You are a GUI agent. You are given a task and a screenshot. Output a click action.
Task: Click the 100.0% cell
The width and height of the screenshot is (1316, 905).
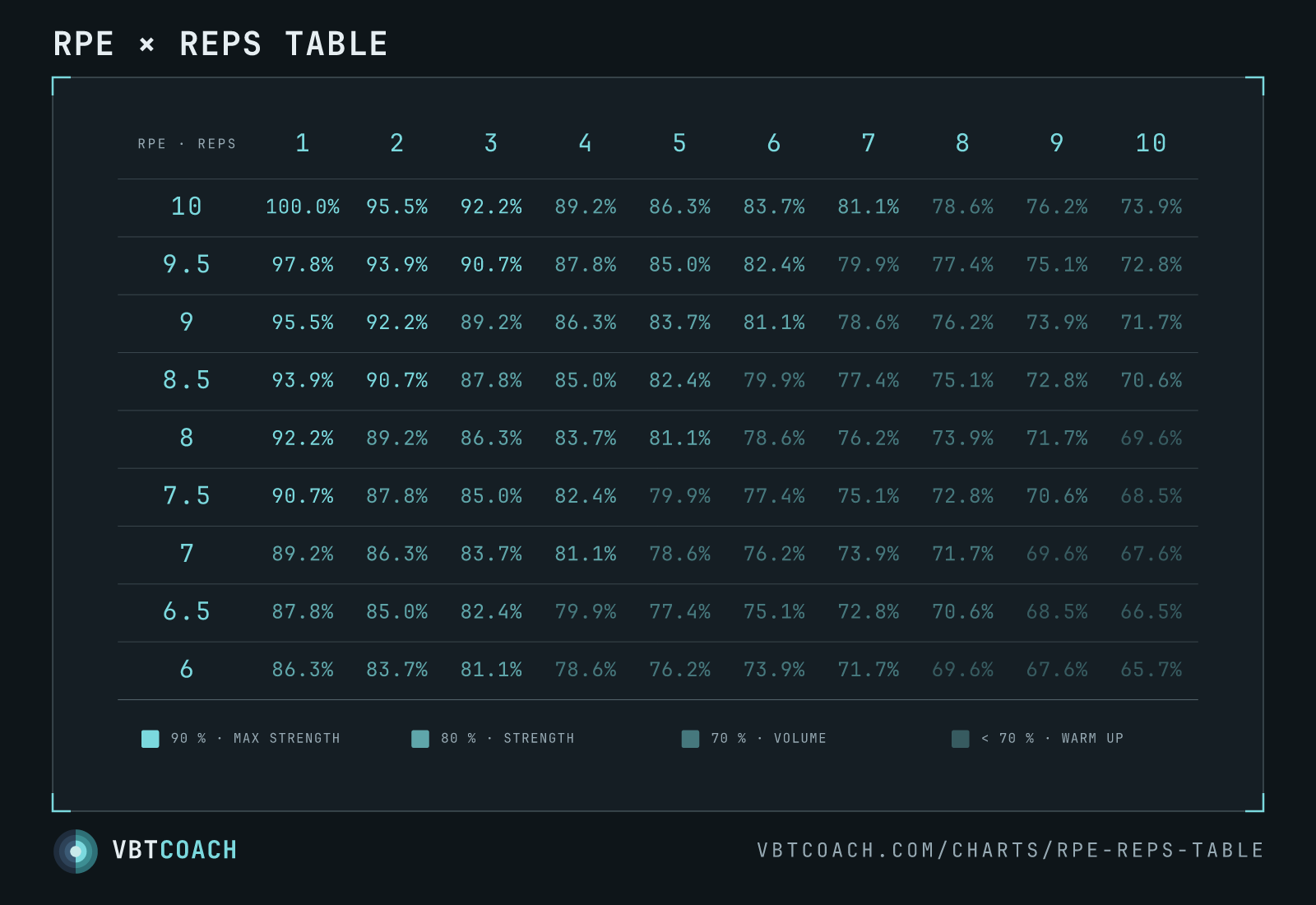pyautogui.click(x=303, y=207)
